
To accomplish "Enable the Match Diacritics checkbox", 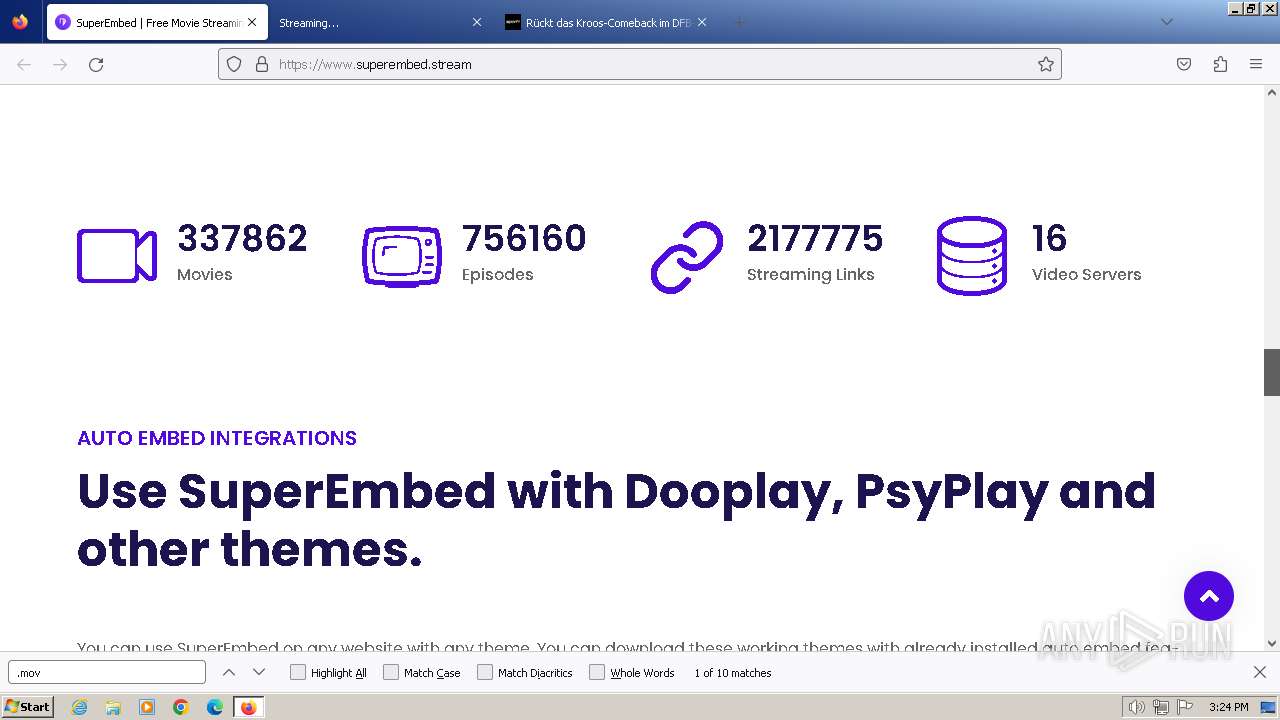I will click(485, 672).
